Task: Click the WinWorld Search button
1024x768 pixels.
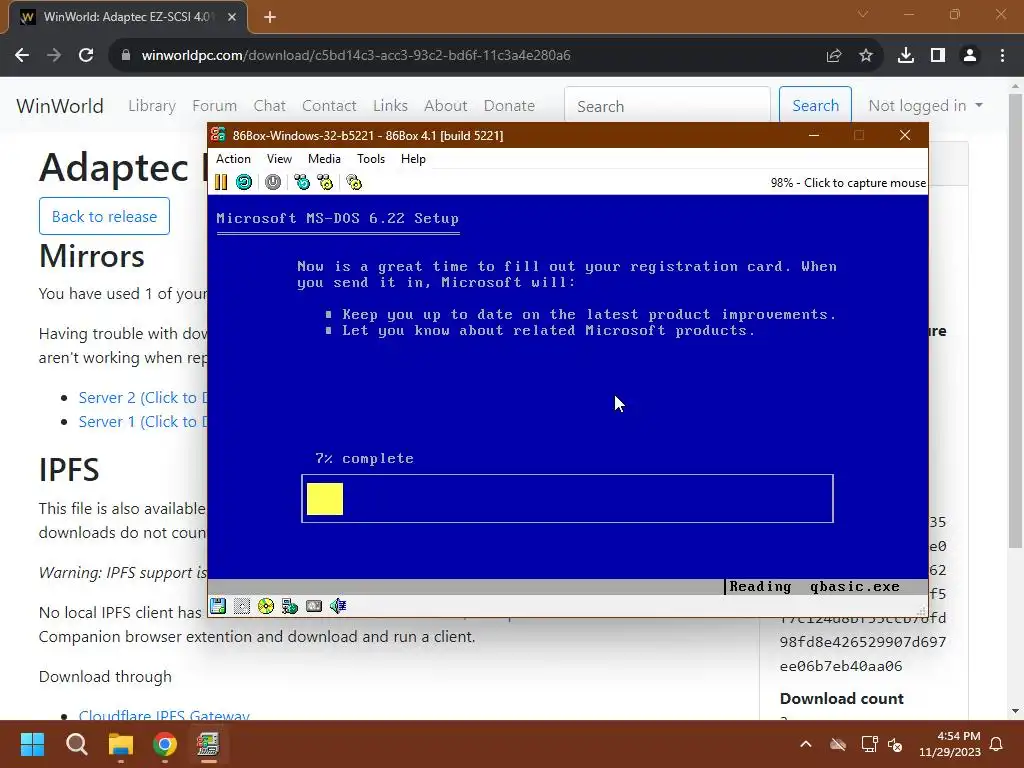Action: (815, 106)
